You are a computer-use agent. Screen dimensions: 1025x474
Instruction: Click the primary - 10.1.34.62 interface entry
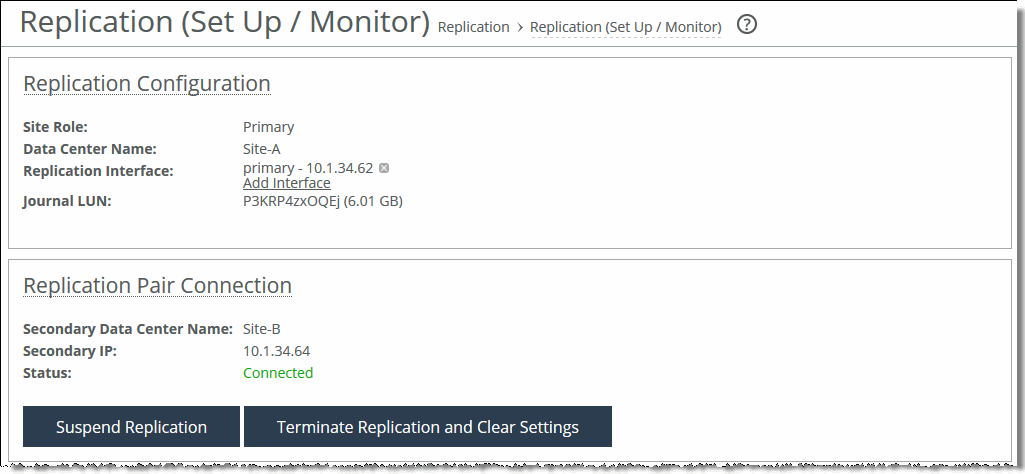pos(308,168)
